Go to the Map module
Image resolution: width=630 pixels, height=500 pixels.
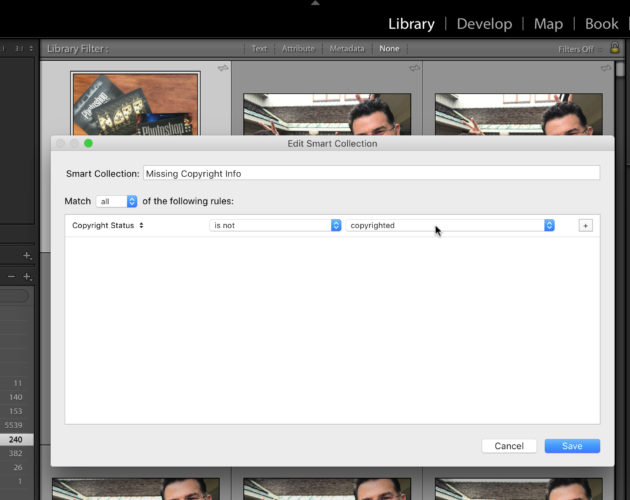point(548,24)
